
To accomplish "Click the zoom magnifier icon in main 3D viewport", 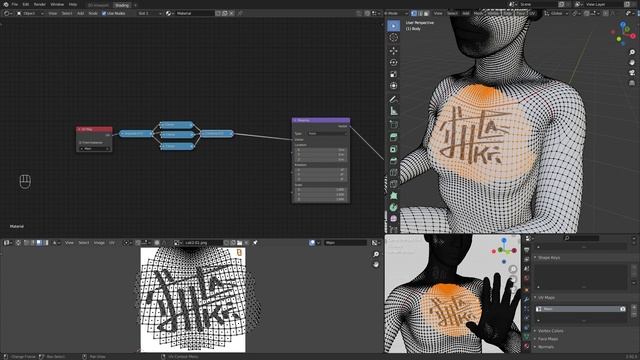I will 632,52.
